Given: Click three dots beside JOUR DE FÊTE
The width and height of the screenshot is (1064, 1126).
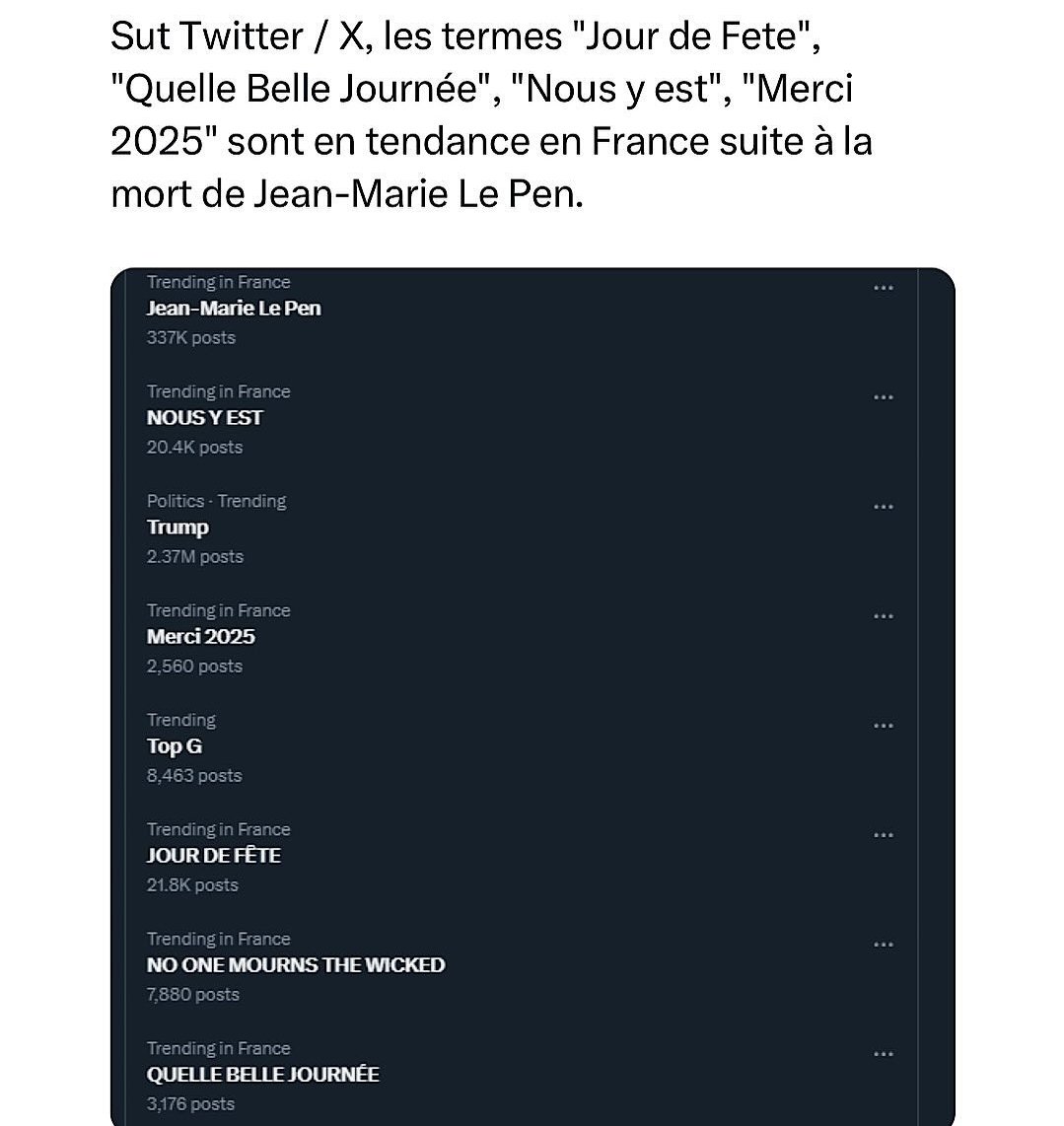Looking at the screenshot, I should click(884, 835).
